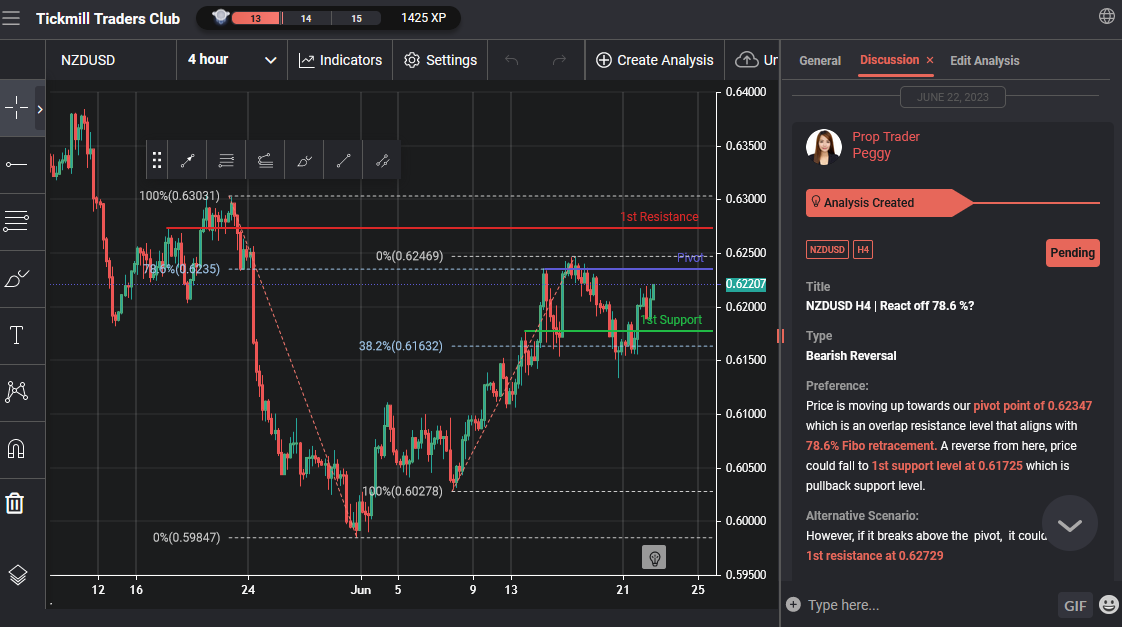Open the hamburger menu
The height and width of the screenshot is (627, 1122).
(11, 18)
